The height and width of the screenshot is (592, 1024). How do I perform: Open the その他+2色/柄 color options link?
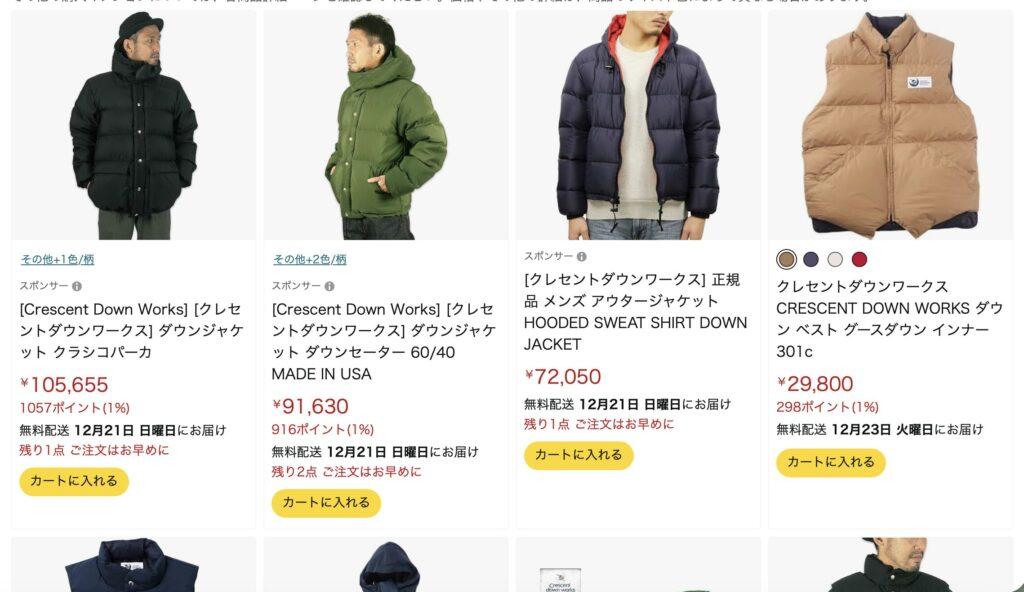310,259
